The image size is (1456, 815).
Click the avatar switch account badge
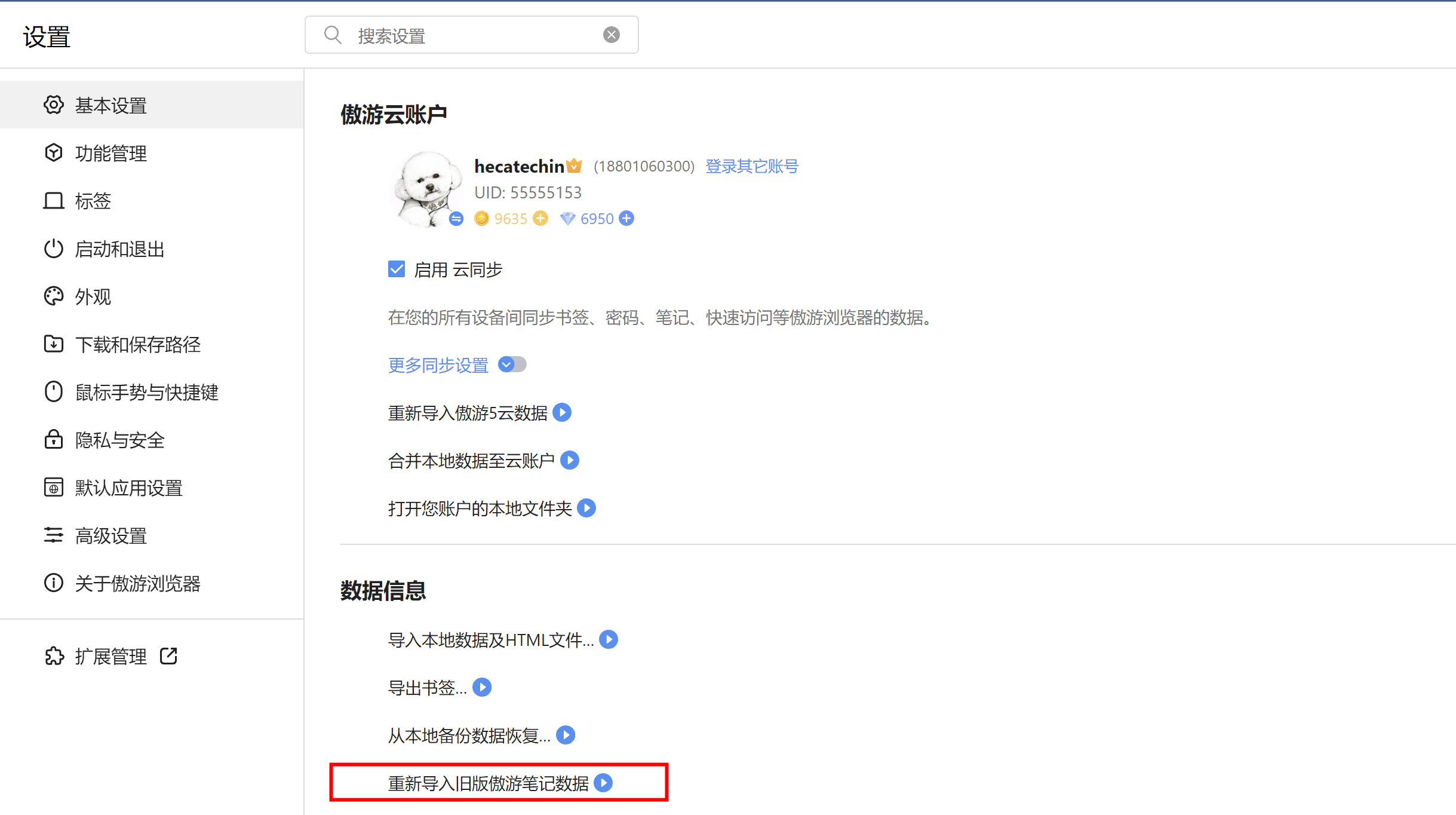[456, 219]
